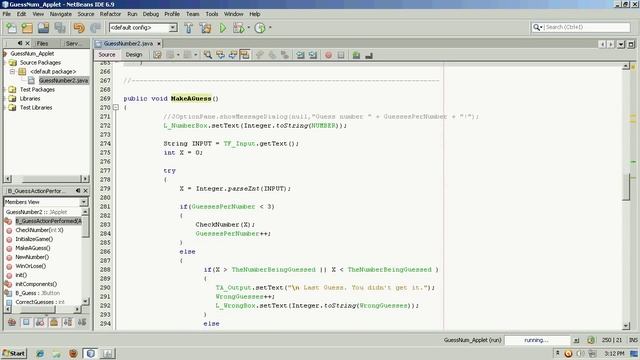Click Find Selection magnifier in editor toolbar

coord(208,55)
